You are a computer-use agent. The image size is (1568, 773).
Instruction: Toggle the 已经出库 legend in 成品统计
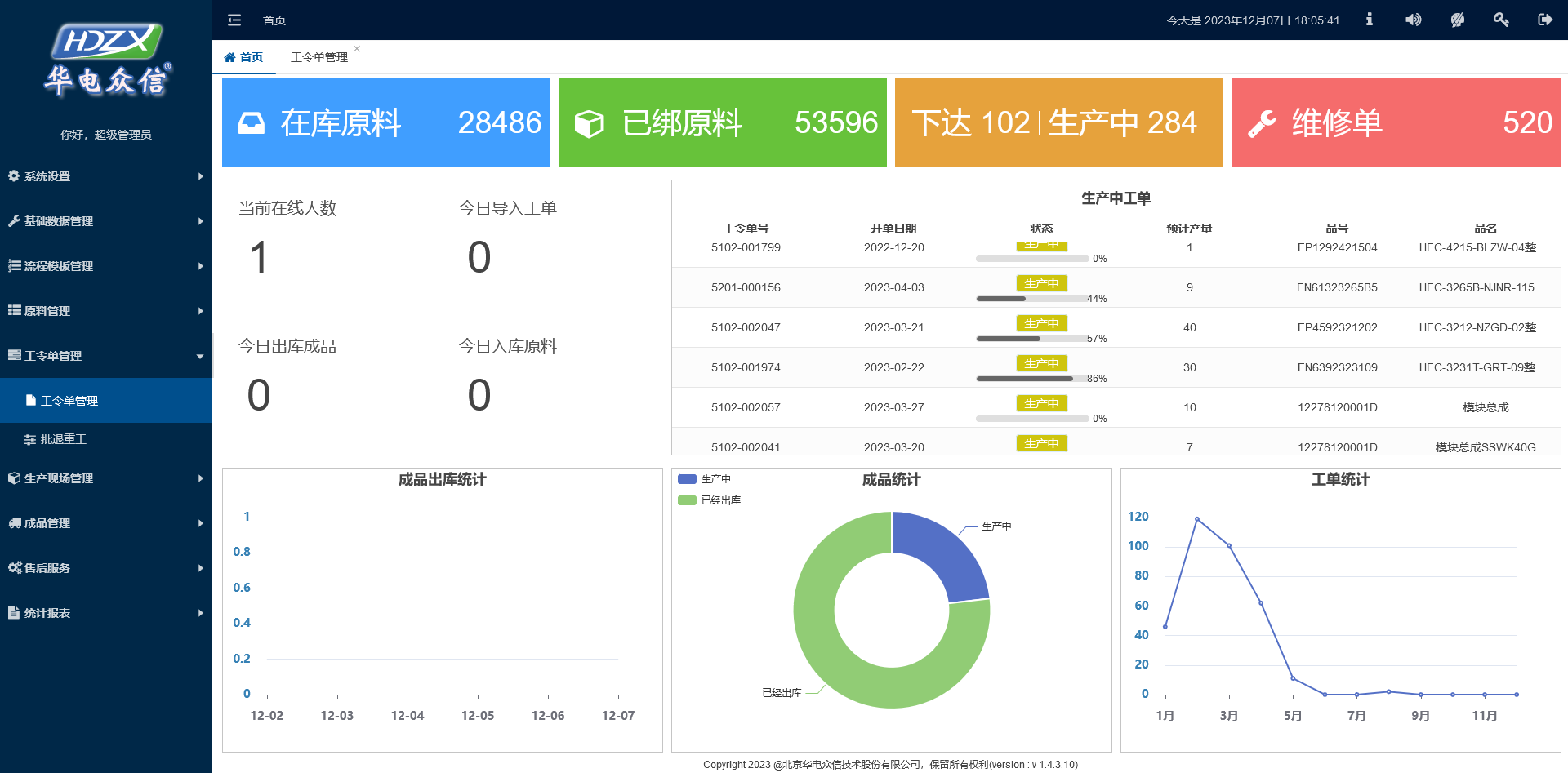click(x=709, y=500)
